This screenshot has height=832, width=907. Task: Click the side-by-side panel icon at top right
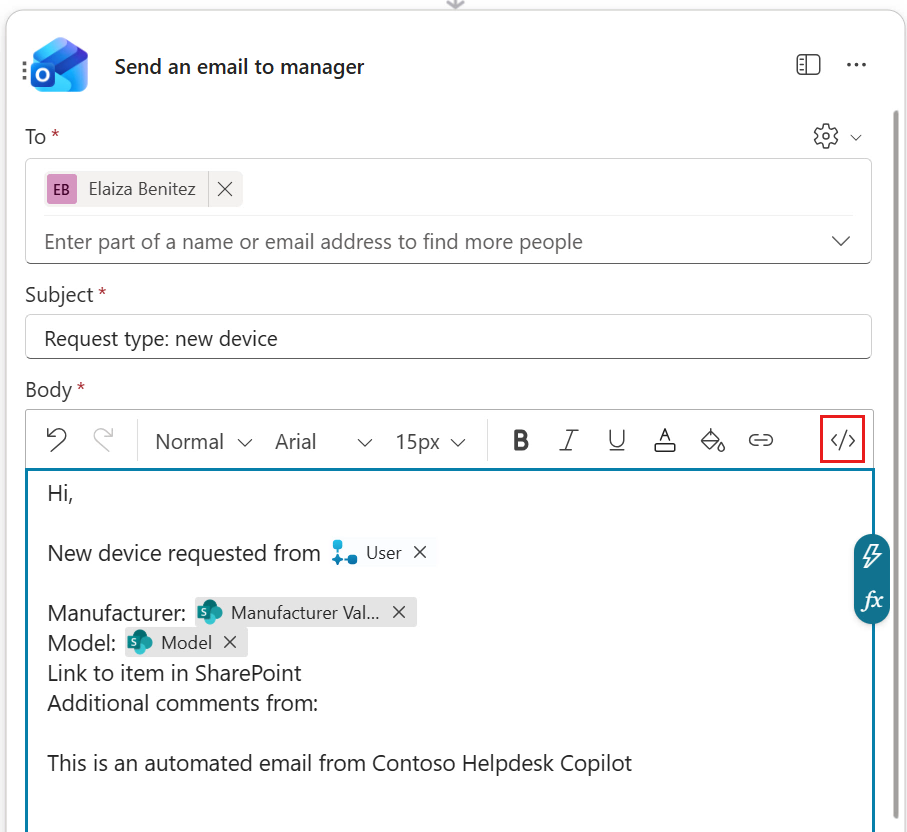coord(807,64)
